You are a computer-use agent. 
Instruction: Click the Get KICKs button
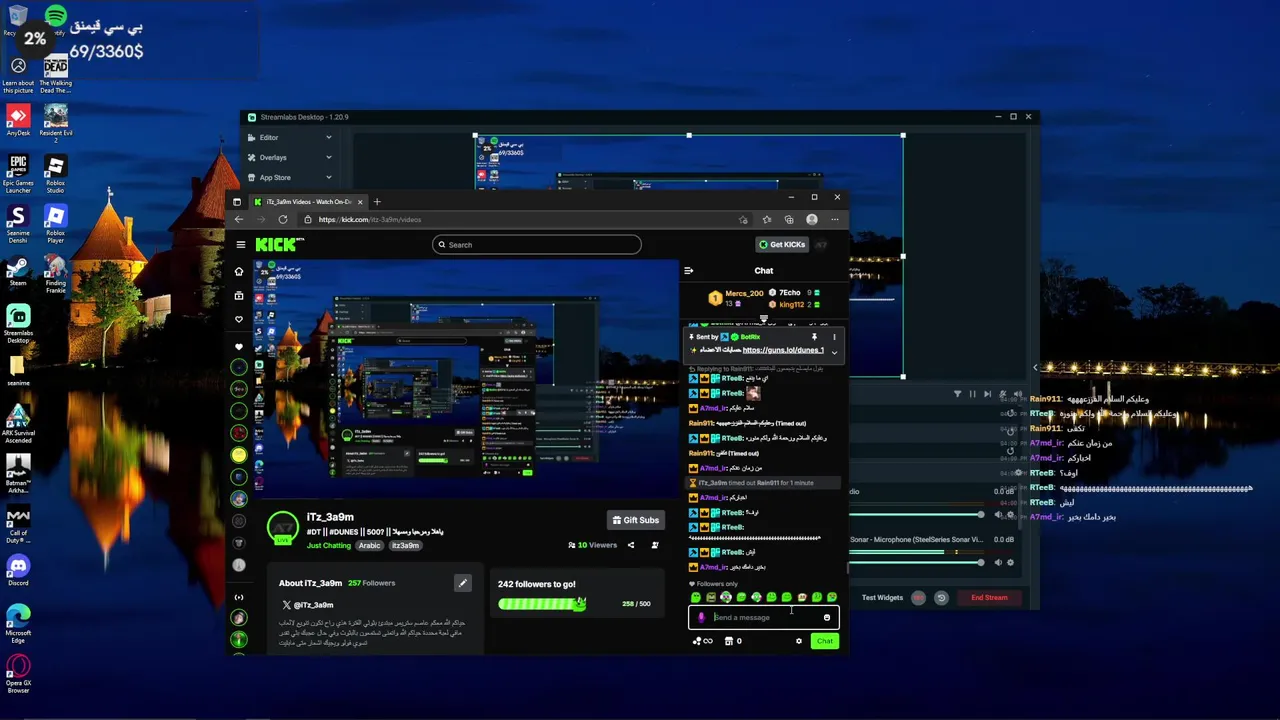pyautogui.click(x=782, y=244)
